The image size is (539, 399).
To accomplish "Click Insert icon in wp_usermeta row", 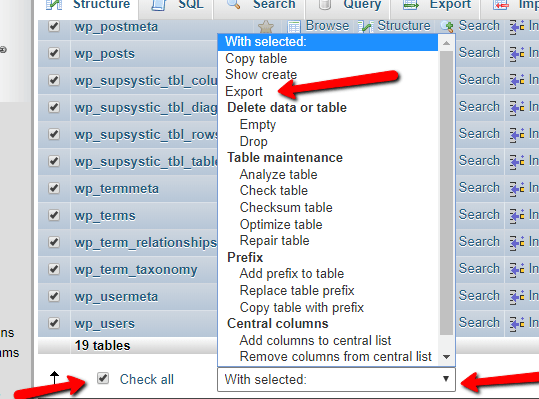I will point(517,297).
